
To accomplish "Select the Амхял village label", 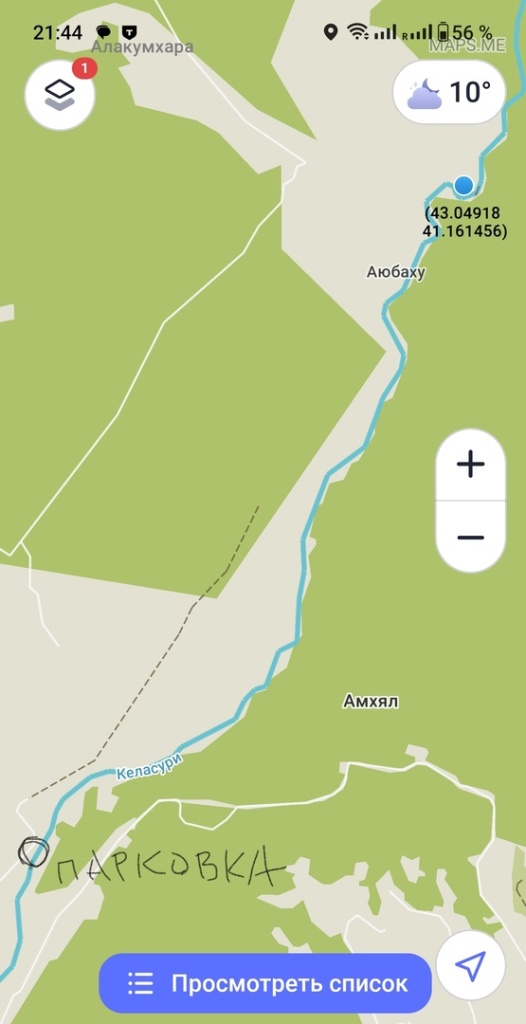I will pos(370,702).
